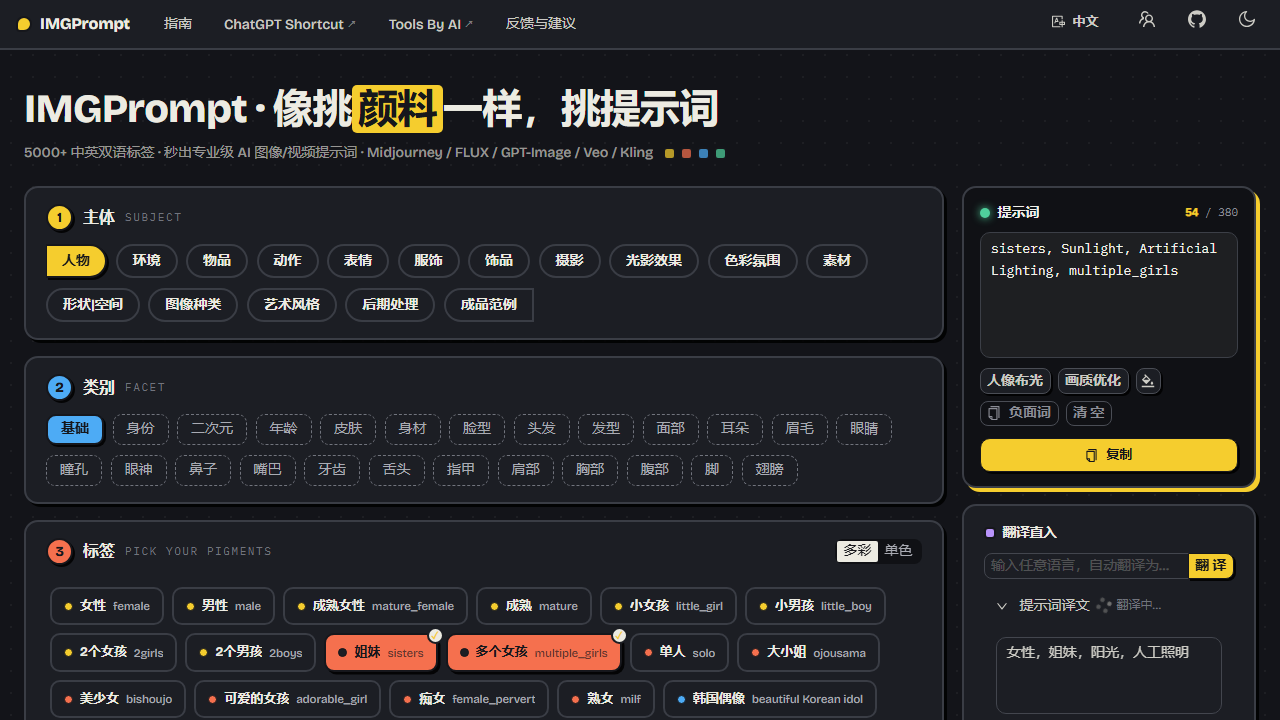Select the 饰品 subject tab
Image resolution: width=1280 pixels, height=720 pixels.
coord(499,260)
